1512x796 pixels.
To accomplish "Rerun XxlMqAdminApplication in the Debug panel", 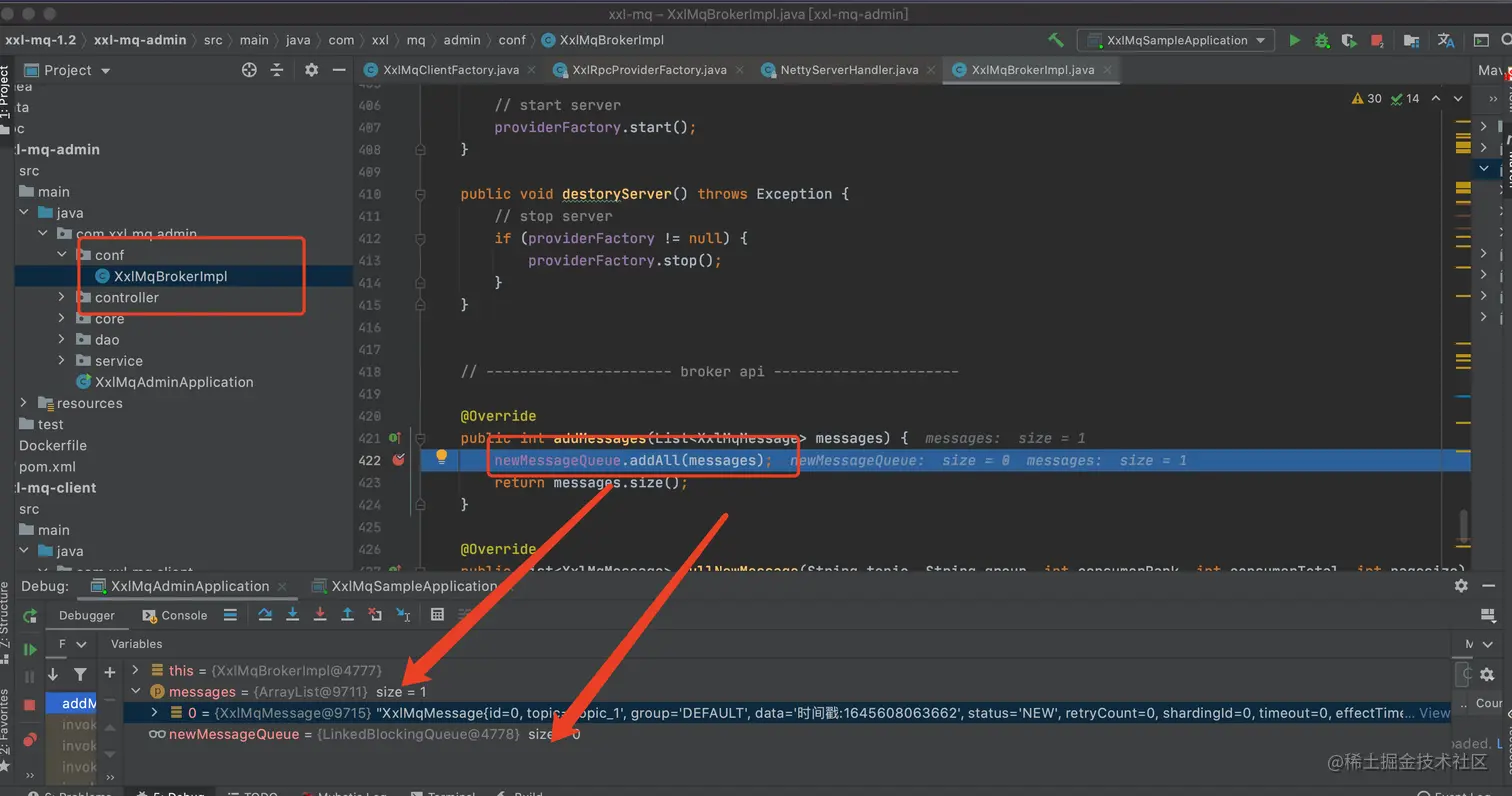I will [30, 616].
